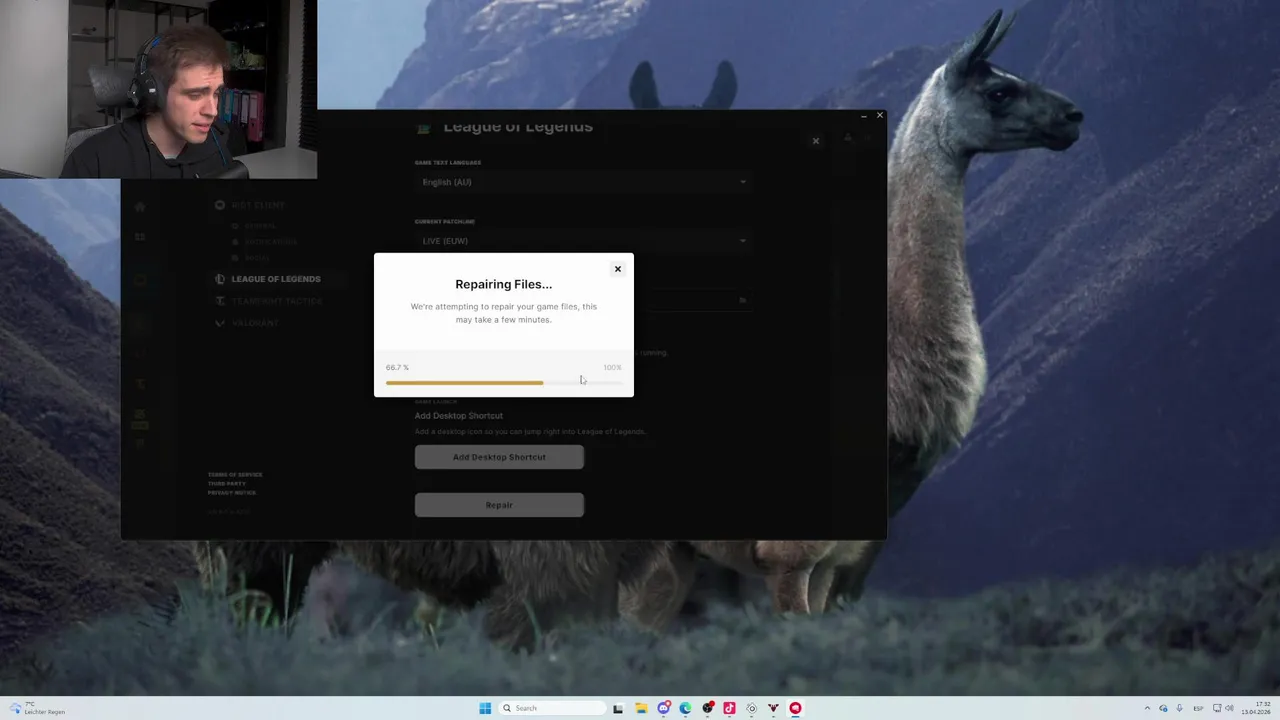Click Add Desktop Shortcut button
1280x720 pixels.
[499, 457]
